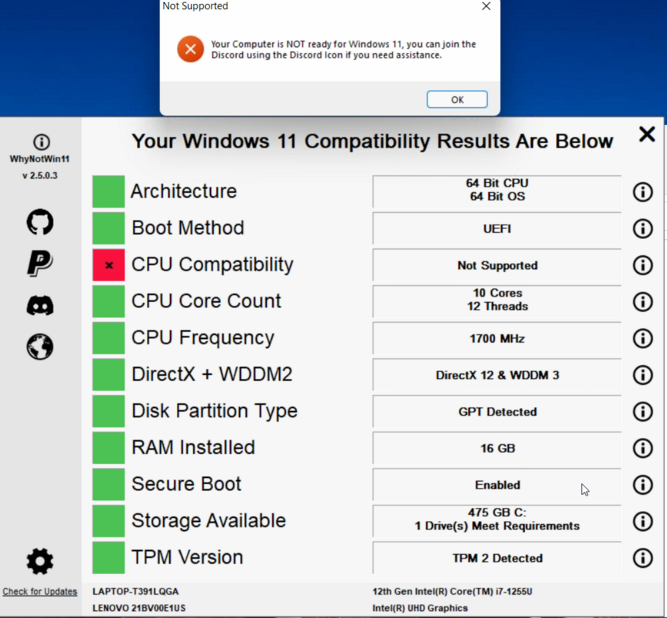The image size is (667, 618).
Task: Show info for Disk Partition Type row
Action: coord(642,411)
